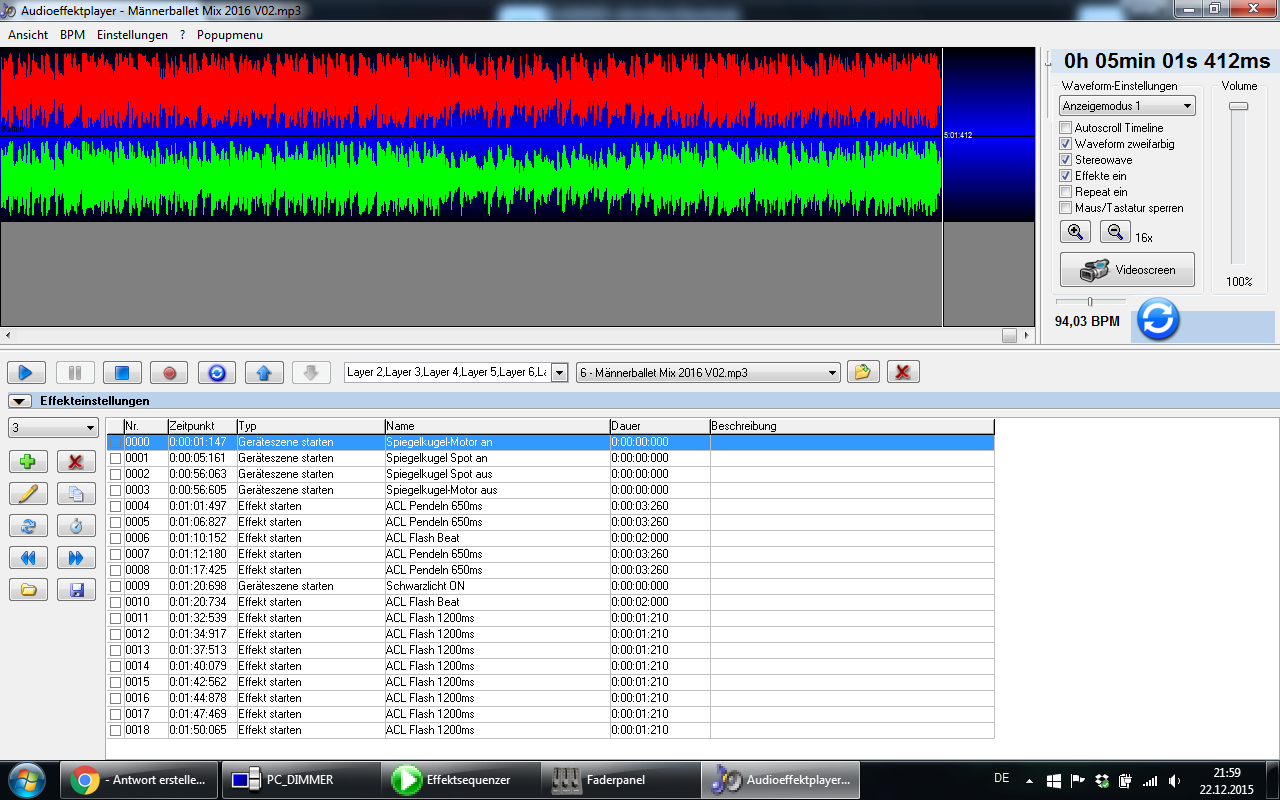This screenshot has height=800, width=1280.
Task: Save the effect list via disk icon
Action: pos(75,589)
